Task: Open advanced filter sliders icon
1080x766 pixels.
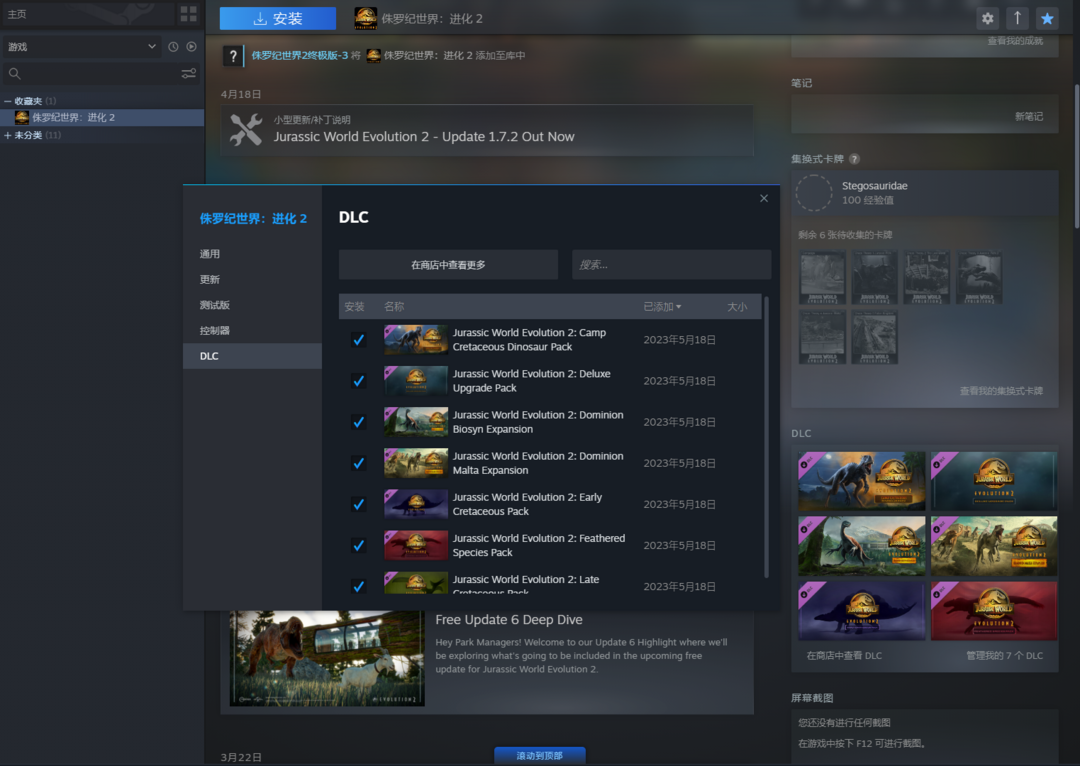Action: click(x=188, y=74)
